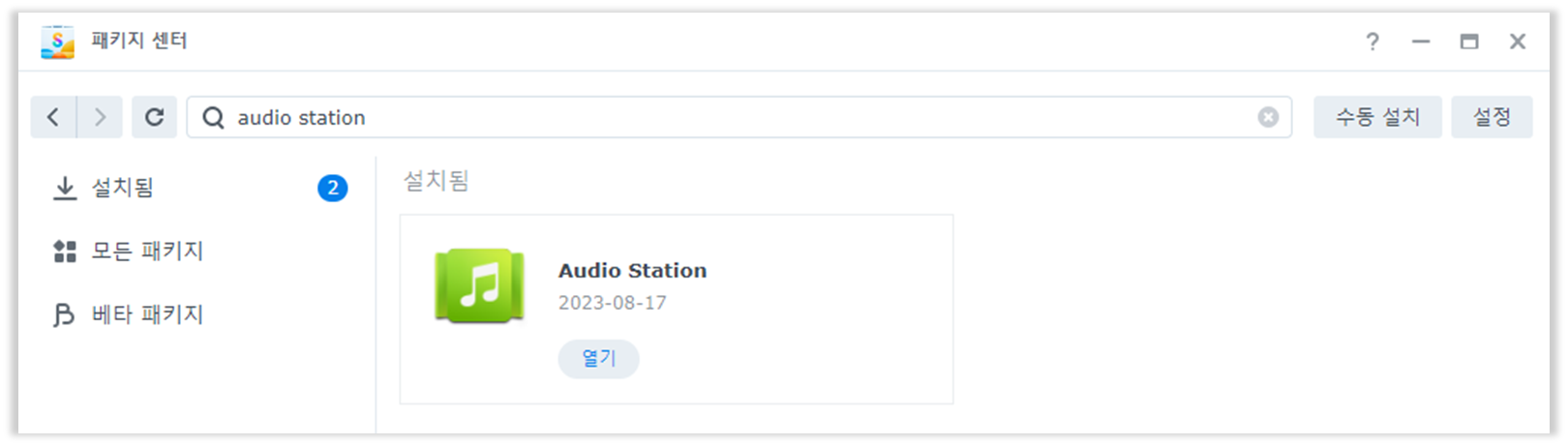1568x446 pixels.
Task: Click the back navigation arrow
Action: (x=53, y=117)
